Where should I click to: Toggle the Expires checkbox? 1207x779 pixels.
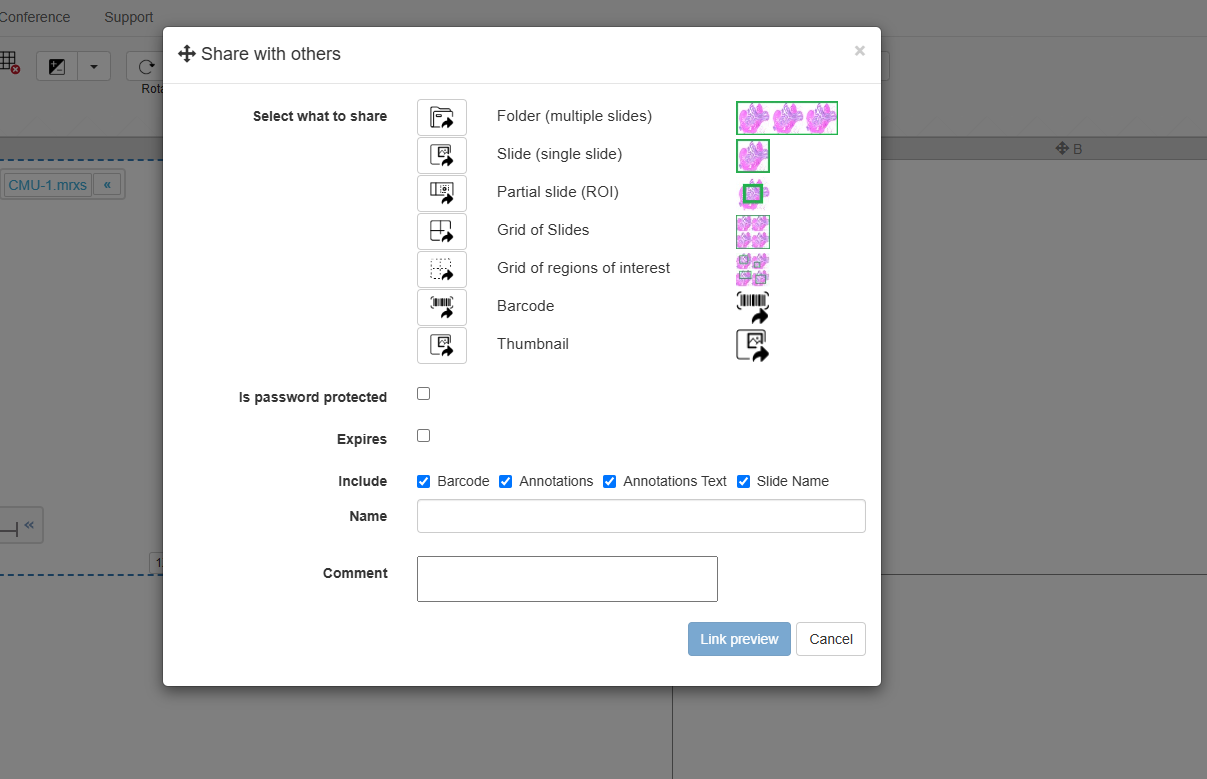[423, 436]
